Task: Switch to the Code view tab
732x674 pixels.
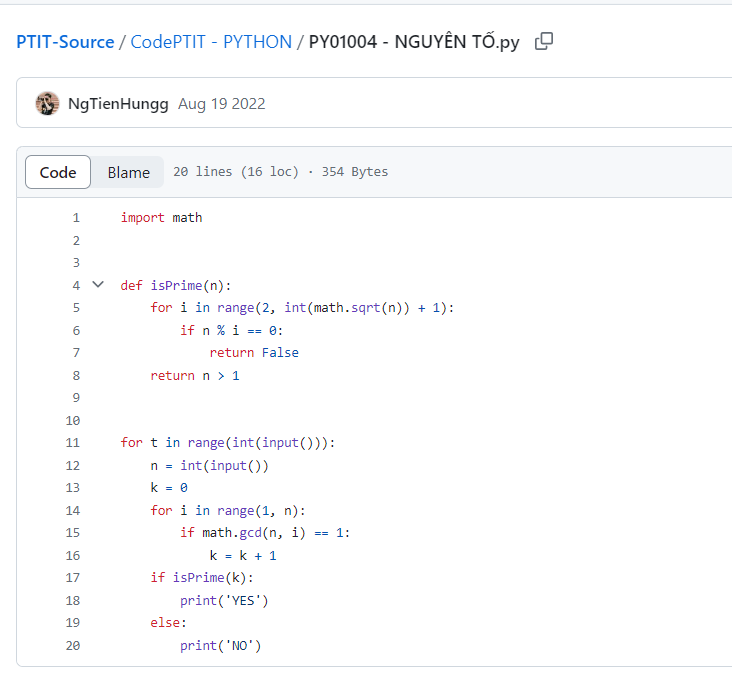Action: (58, 172)
